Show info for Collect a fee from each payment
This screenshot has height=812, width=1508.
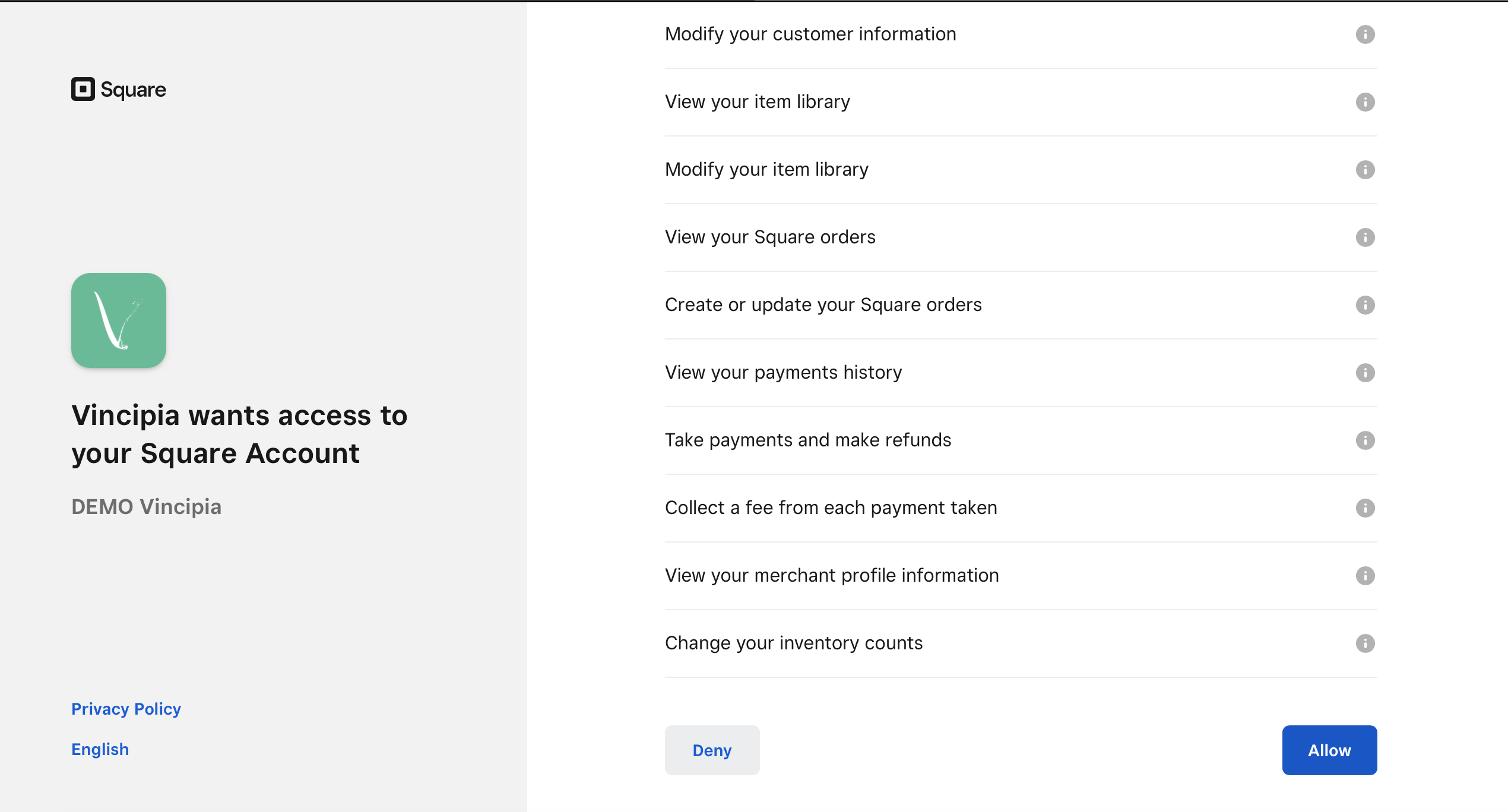(x=1365, y=508)
